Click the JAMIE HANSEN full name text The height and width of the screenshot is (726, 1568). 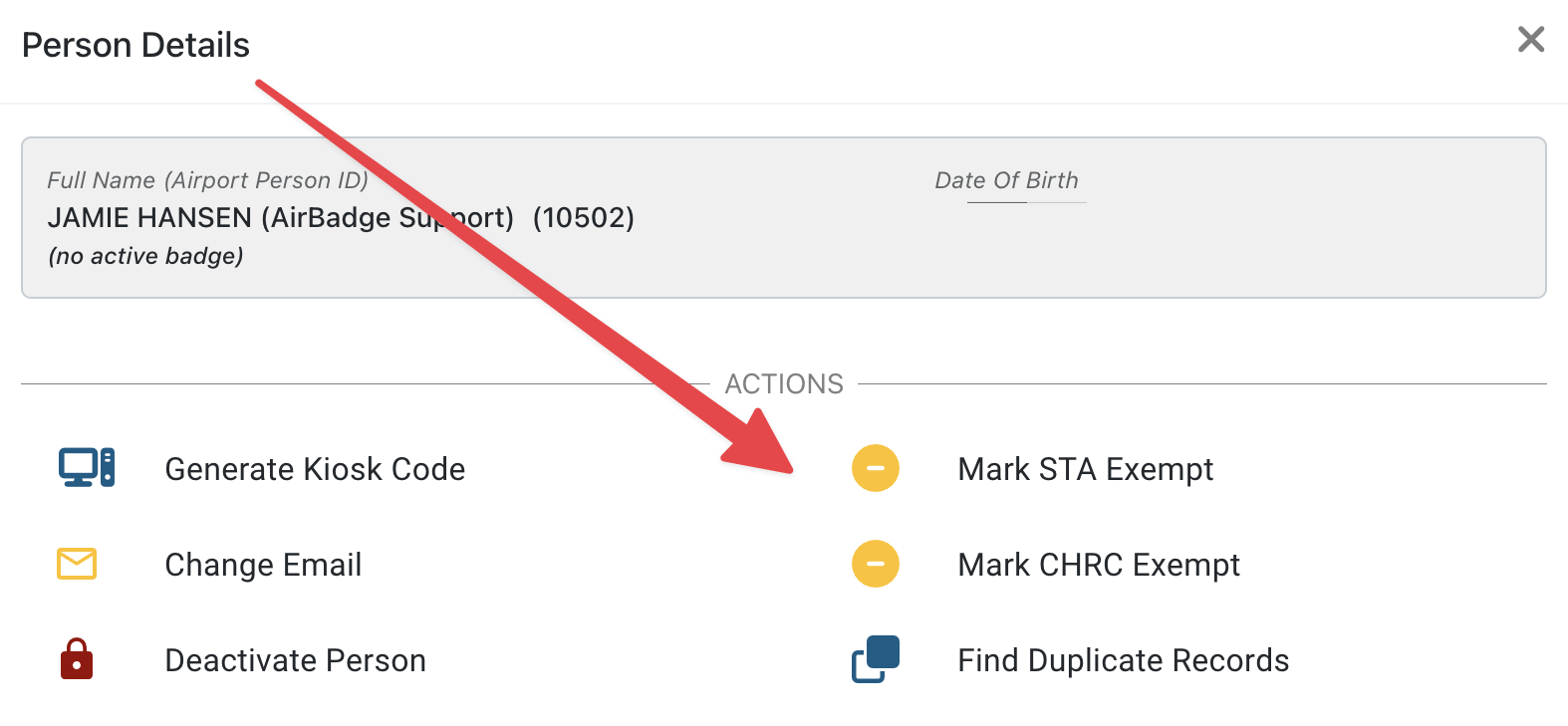coord(149,217)
